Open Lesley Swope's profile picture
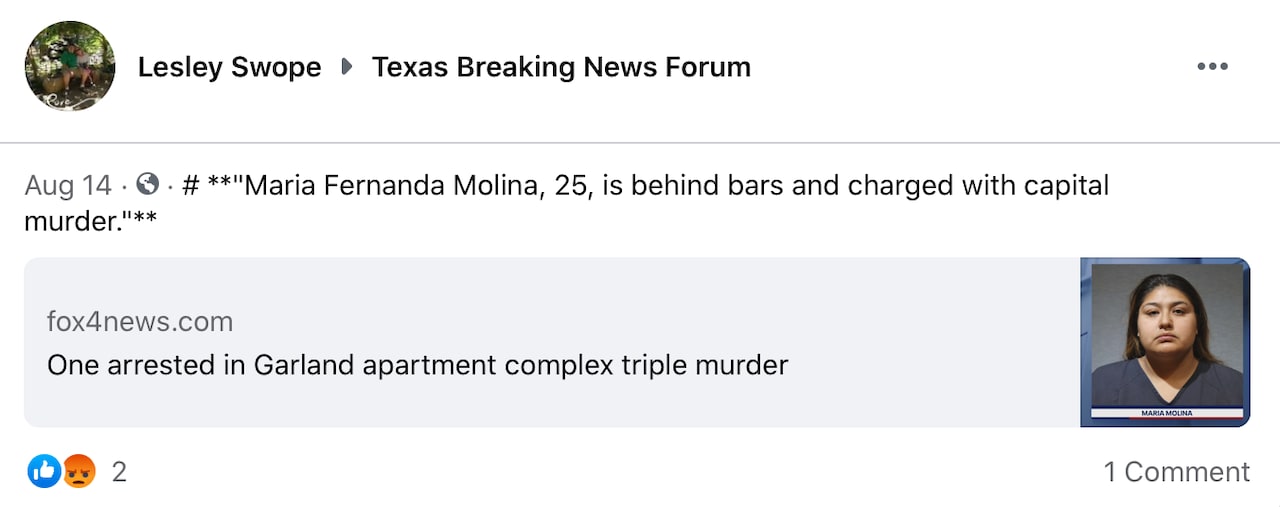 pos(69,66)
